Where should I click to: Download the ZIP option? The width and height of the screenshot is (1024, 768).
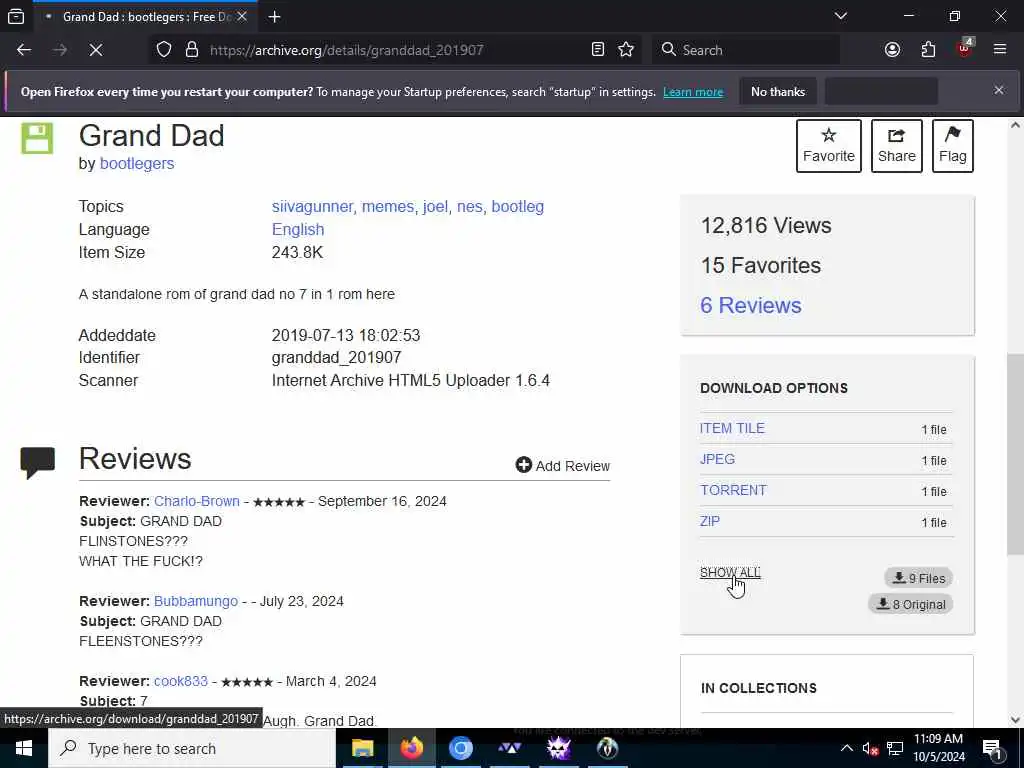click(710, 521)
